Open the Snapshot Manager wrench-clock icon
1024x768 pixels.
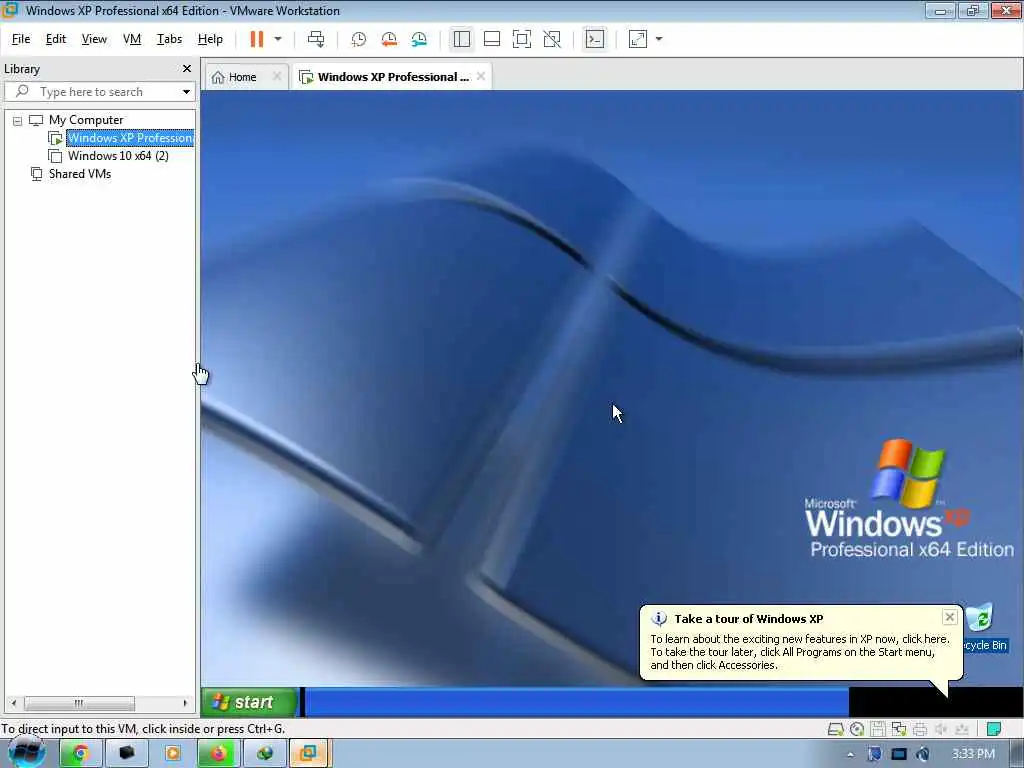click(x=419, y=39)
